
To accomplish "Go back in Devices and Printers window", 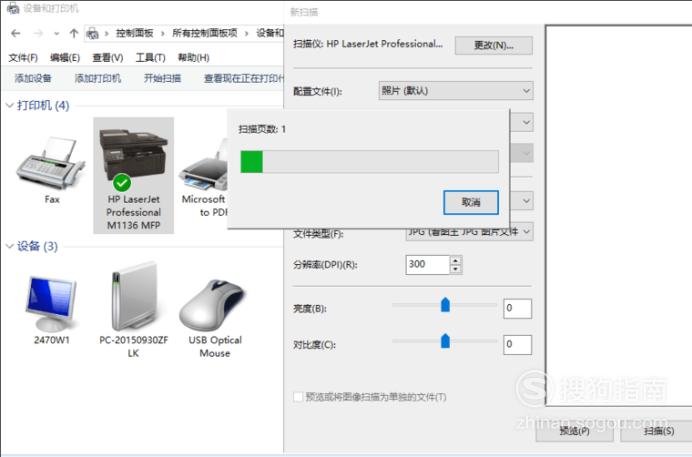I will (x=16, y=34).
